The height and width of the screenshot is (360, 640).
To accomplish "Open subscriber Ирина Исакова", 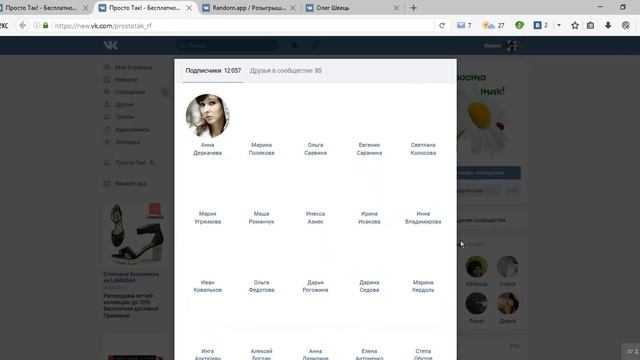I will pyautogui.click(x=369, y=218).
